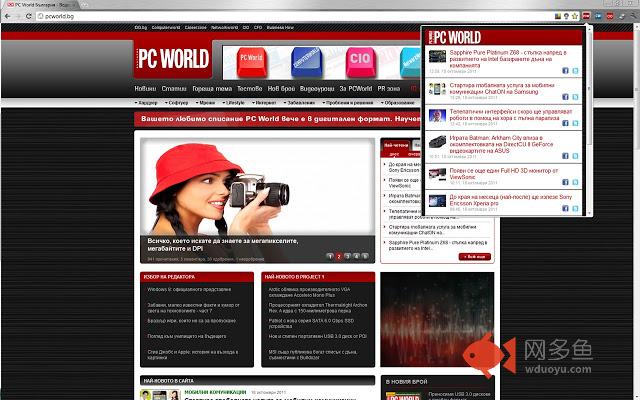Open the browser wrench menu
The width and height of the screenshot is (640, 400).
[634, 16]
